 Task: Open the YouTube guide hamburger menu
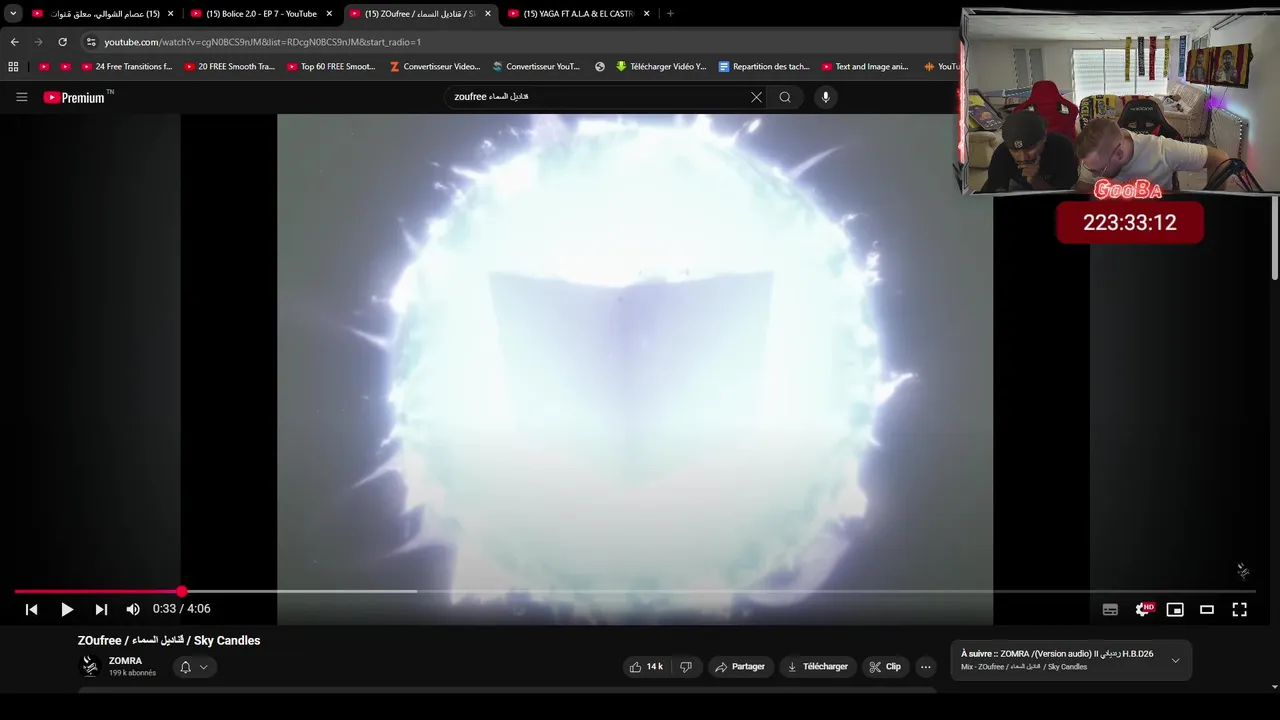[x=22, y=97]
